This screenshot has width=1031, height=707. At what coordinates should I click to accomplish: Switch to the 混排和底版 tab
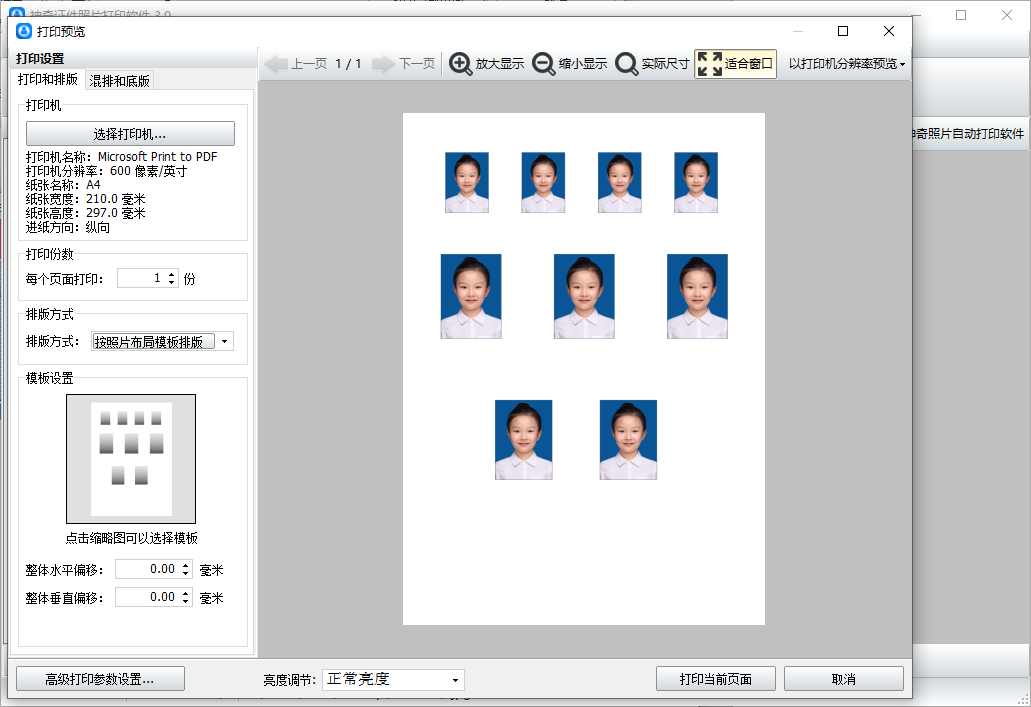(x=120, y=81)
